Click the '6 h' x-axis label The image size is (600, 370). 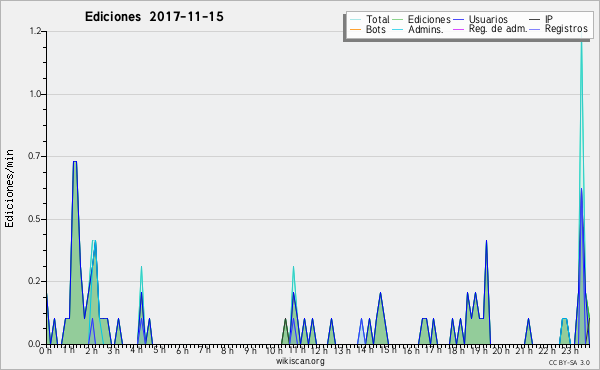click(182, 350)
